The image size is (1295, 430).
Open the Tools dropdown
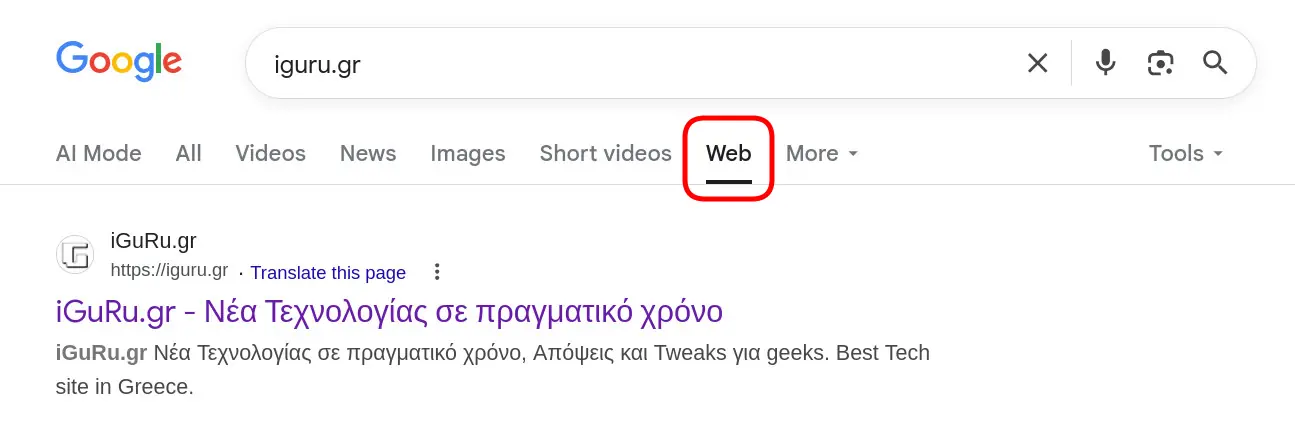[x=1186, y=154]
